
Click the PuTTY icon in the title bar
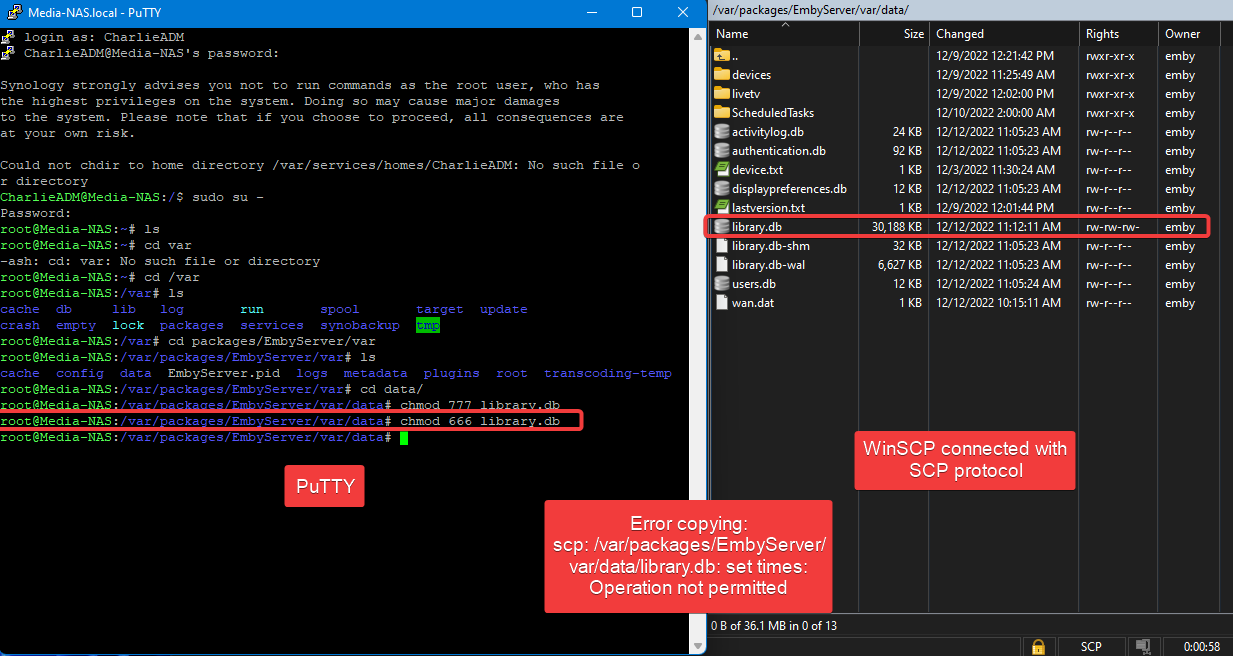pos(12,12)
